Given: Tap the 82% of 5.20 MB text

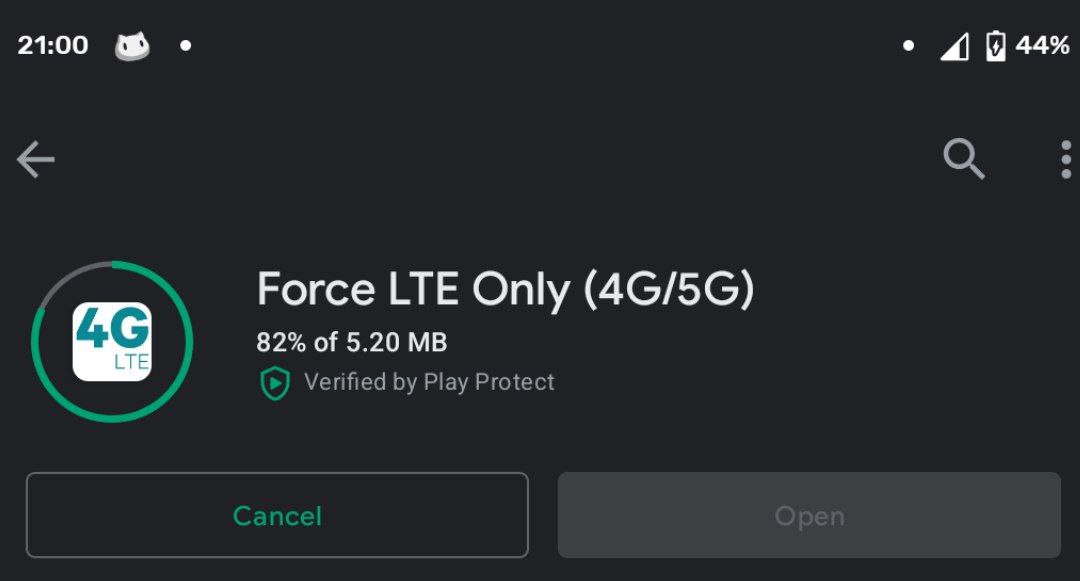Looking at the screenshot, I should pos(352,342).
